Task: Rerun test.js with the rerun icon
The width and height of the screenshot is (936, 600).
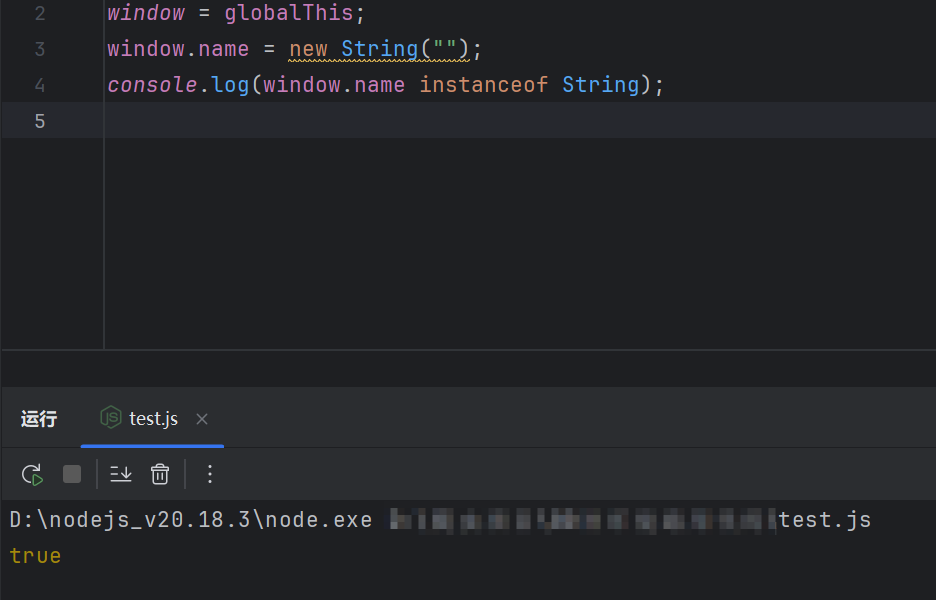Action: 32,474
